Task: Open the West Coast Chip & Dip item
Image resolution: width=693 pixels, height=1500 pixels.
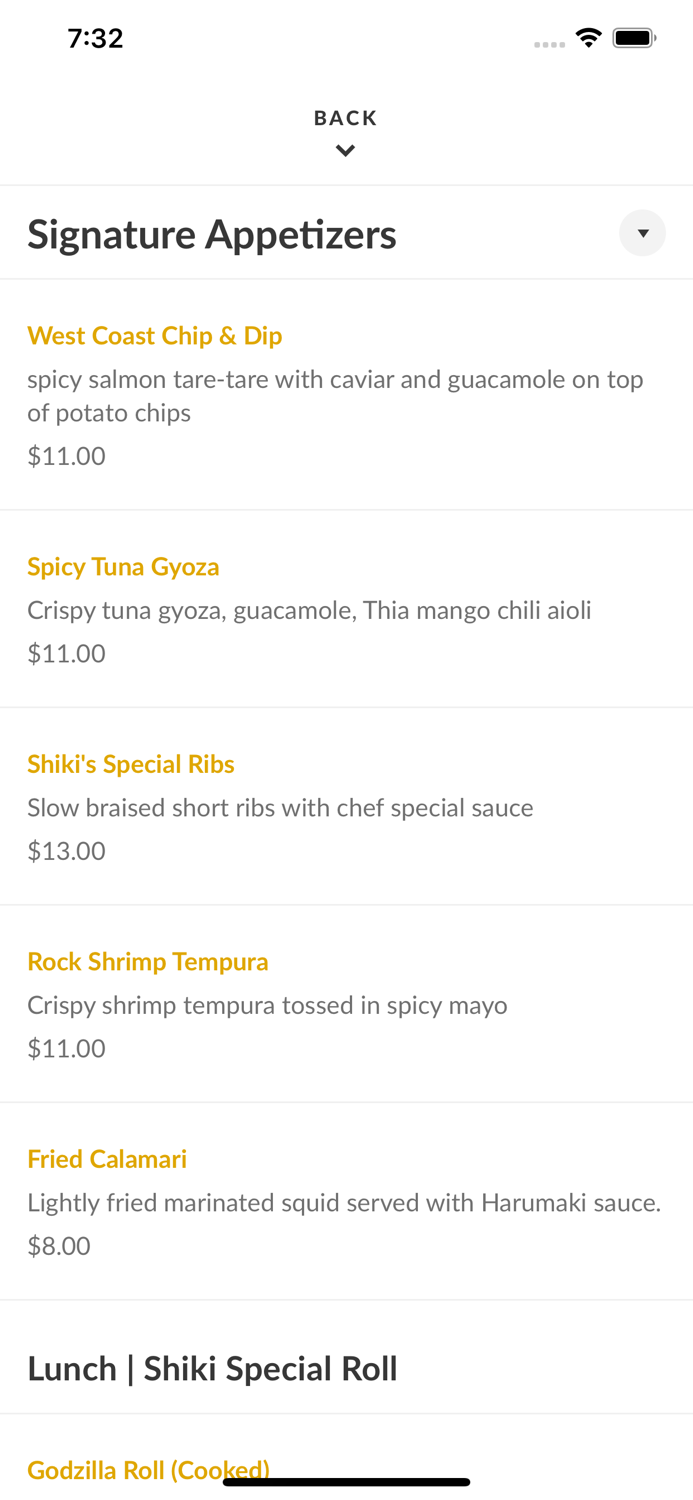Action: pyautogui.click(x=154, y=336)
